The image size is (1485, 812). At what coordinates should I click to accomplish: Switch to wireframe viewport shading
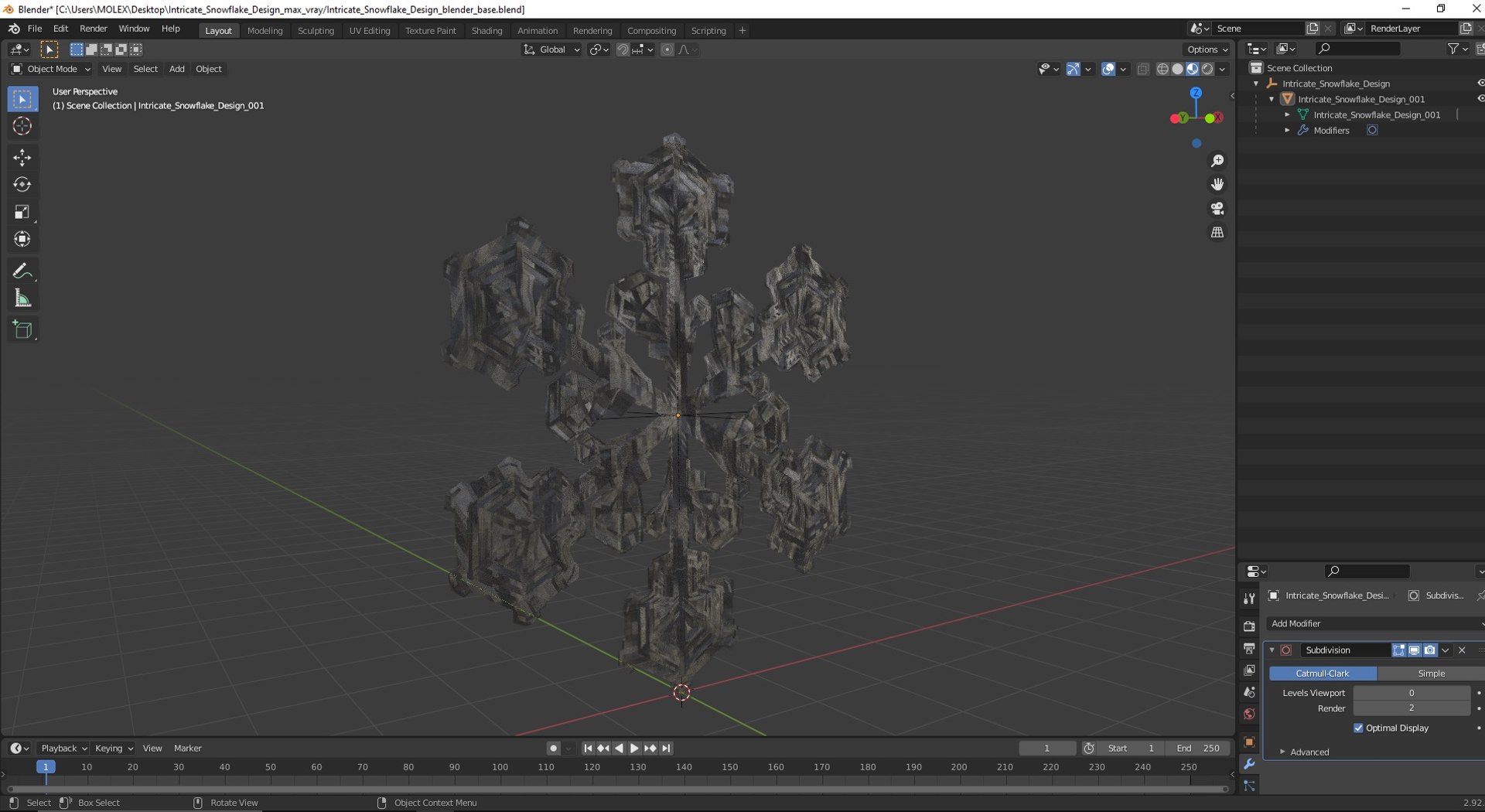(x=1162, y=70)
